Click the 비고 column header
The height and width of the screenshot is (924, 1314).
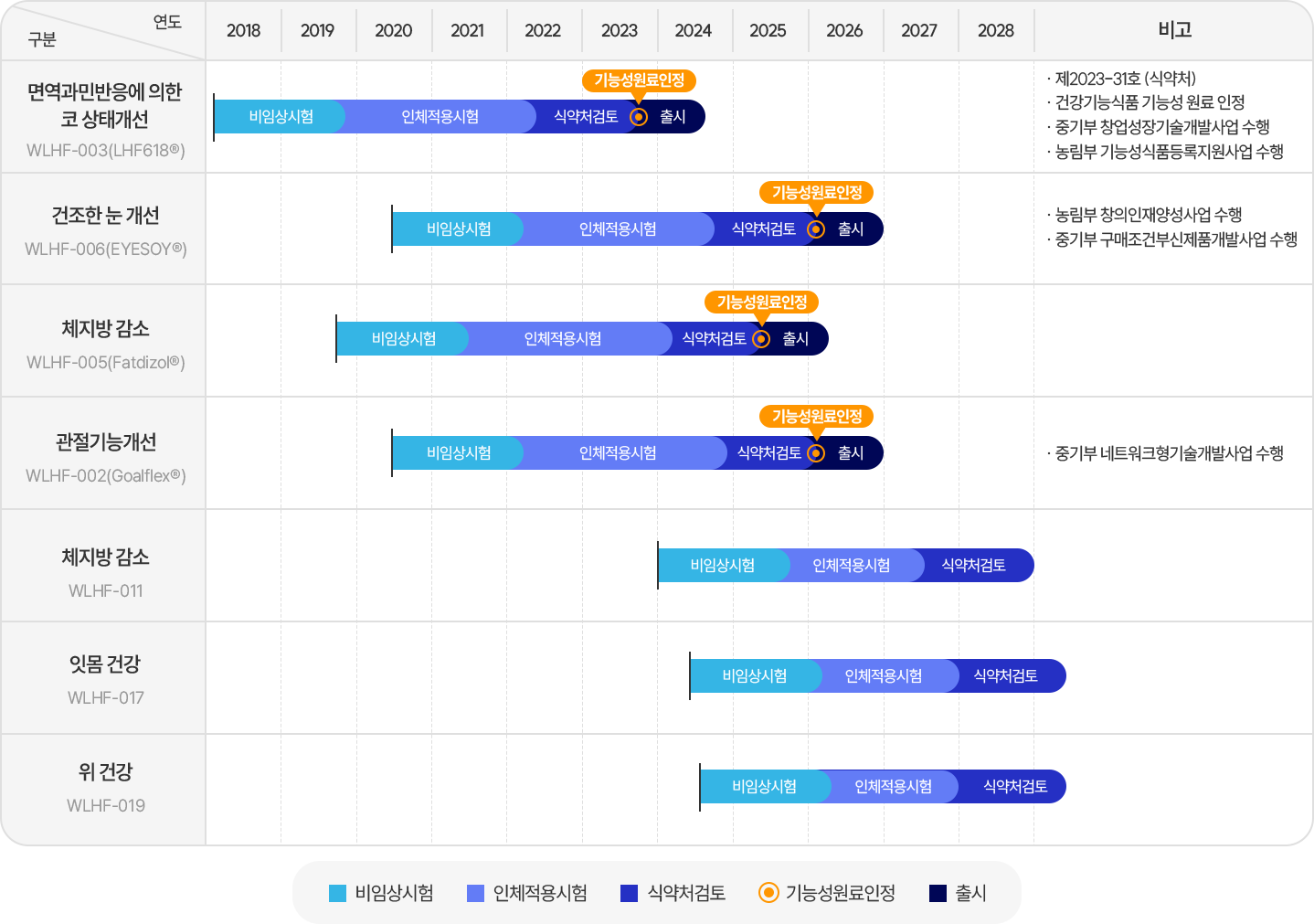[x=1174, y=30]
